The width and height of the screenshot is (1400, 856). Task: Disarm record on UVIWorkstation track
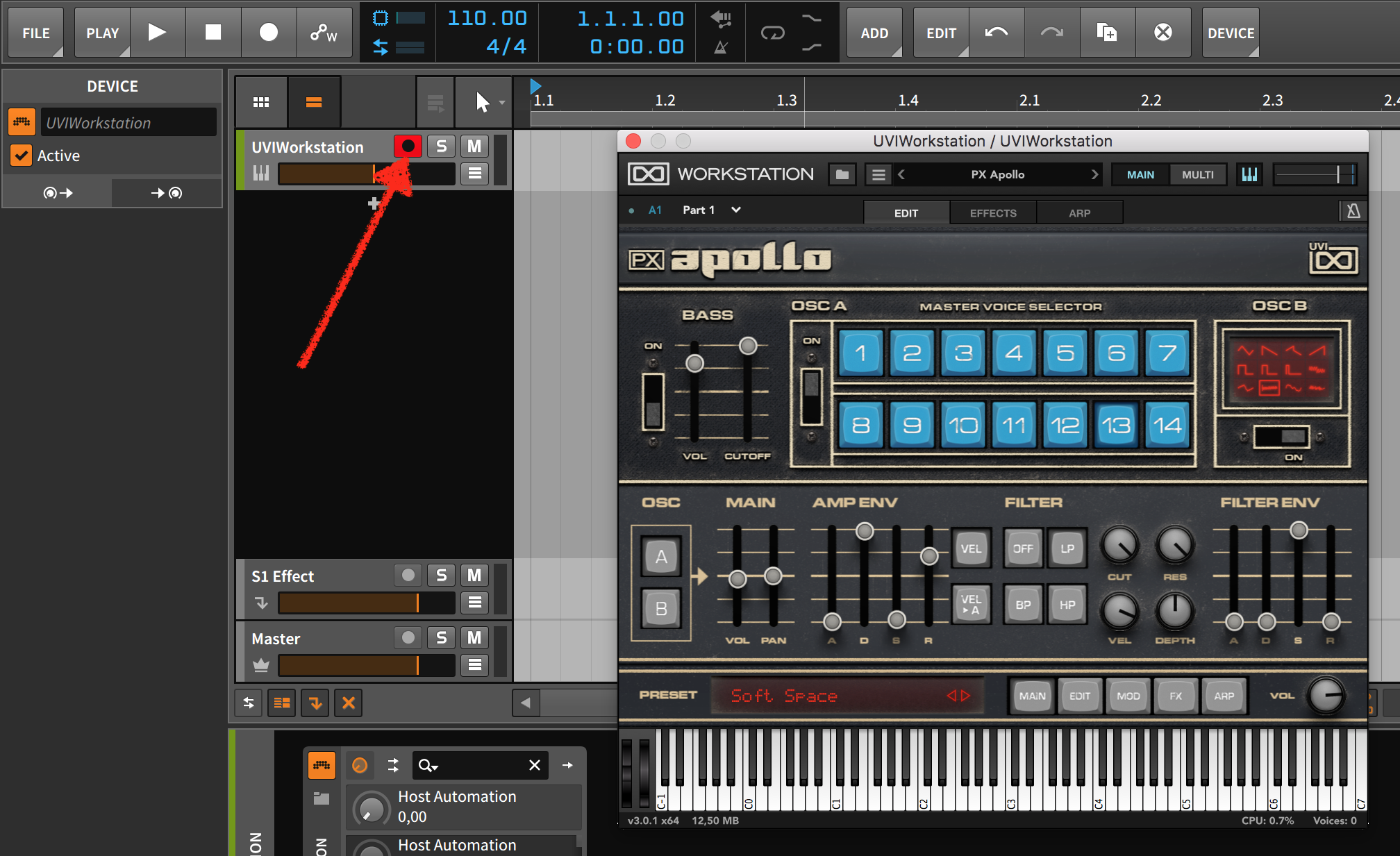(408, 146)
